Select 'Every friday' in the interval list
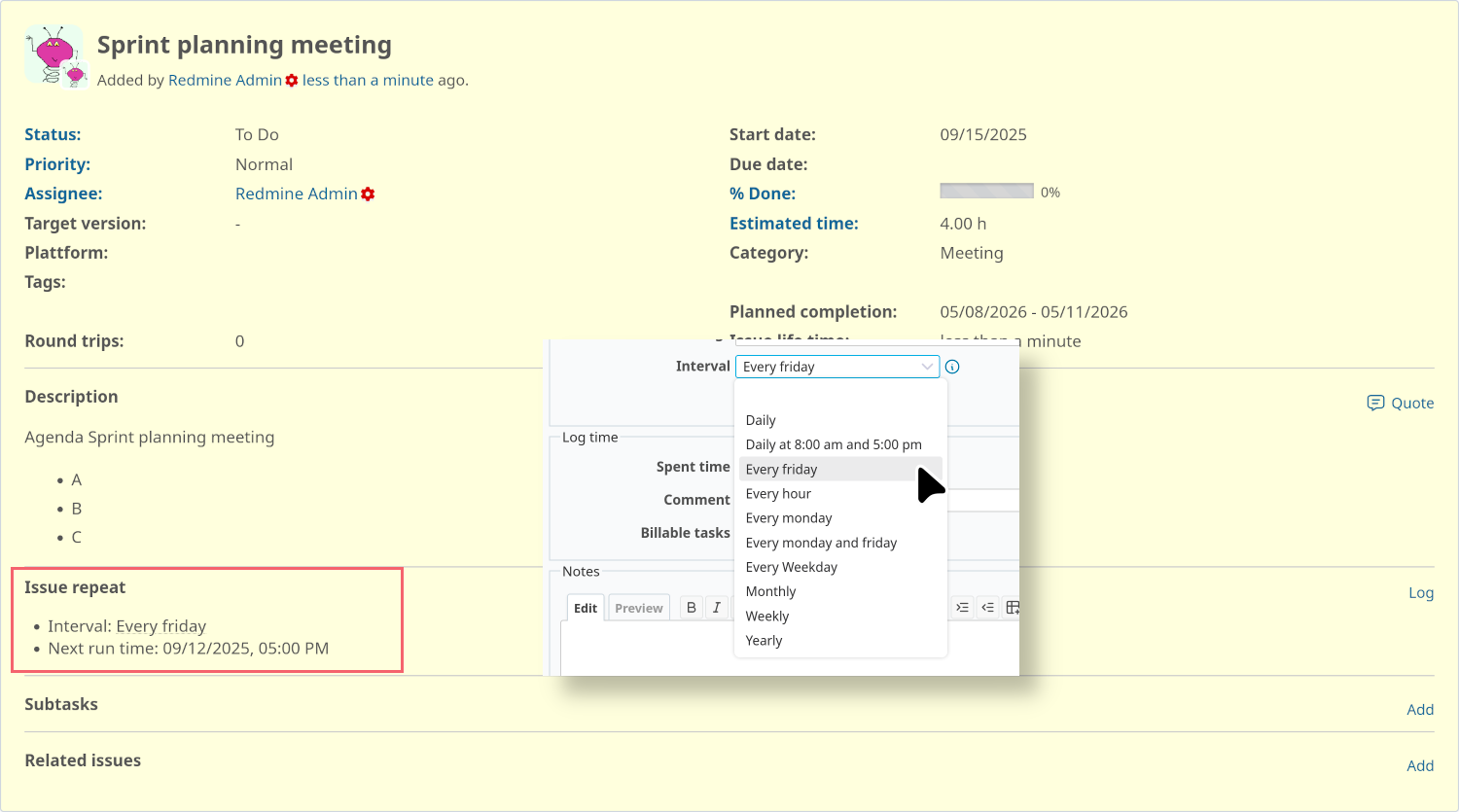This screenshot has width=1459, height=812. coord(840,469)
